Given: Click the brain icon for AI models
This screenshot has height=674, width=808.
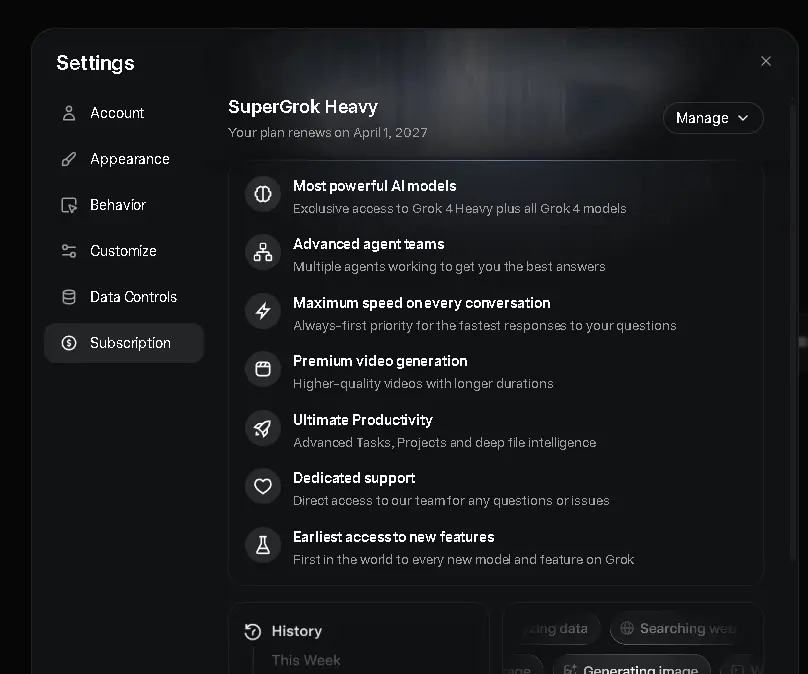Looking at the screenshot, I should pyautogui.click(x=263, y=194).
